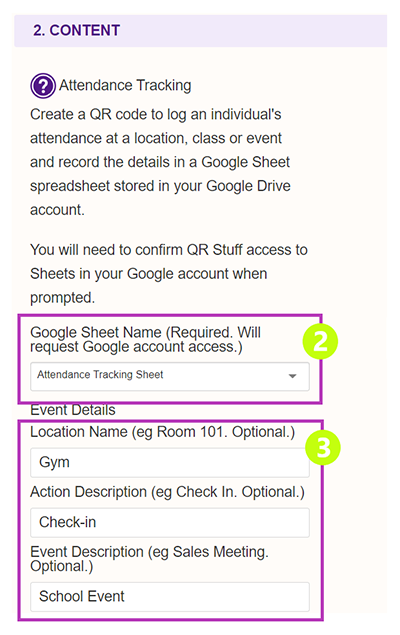This screenshot has width=400, height=635.
Task: Click the words 'QR Stuff access' in the notice
Action: pos(247,250)
